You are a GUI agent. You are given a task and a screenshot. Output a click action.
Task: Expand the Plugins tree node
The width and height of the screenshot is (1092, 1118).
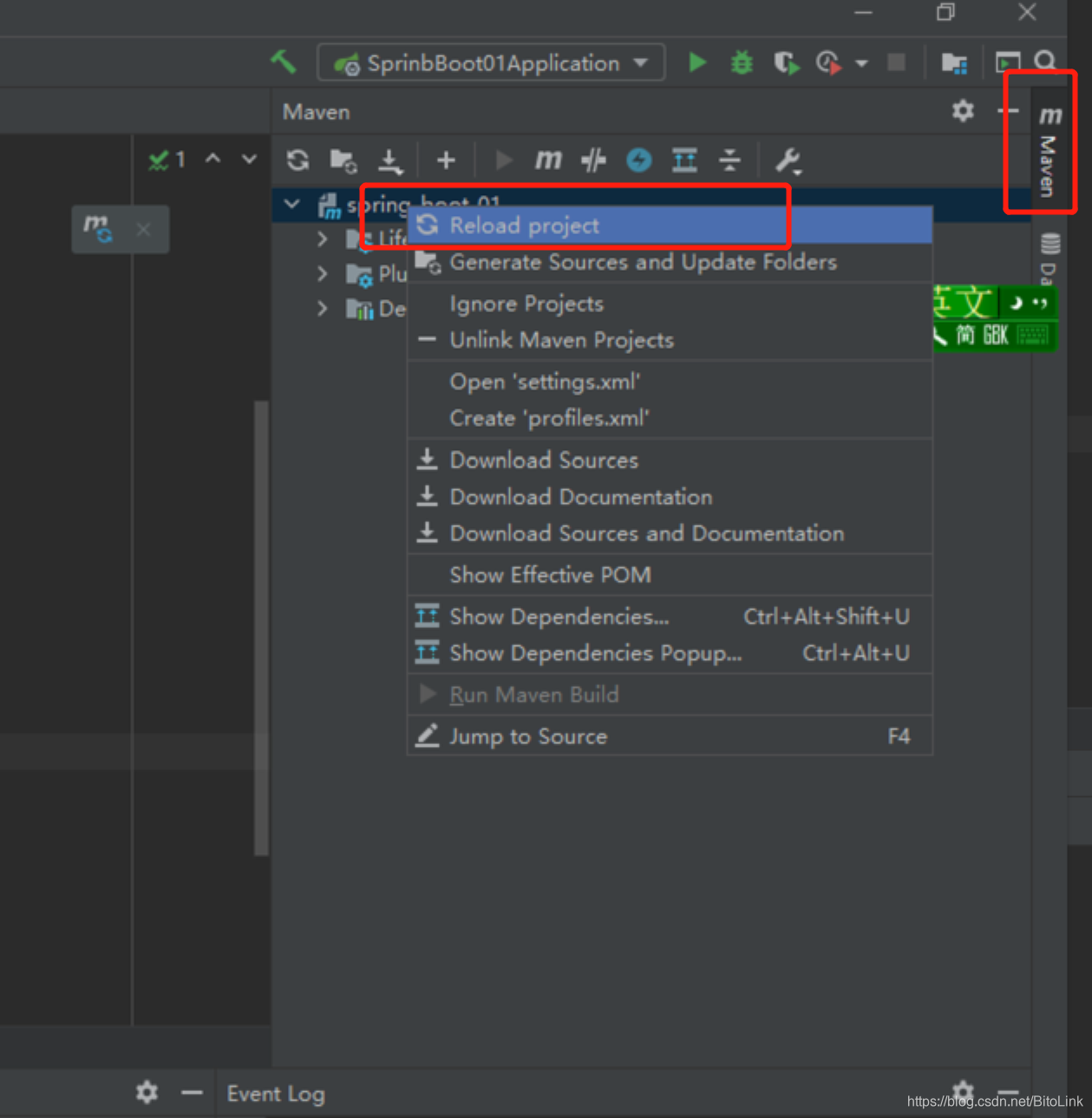[323, 274]
